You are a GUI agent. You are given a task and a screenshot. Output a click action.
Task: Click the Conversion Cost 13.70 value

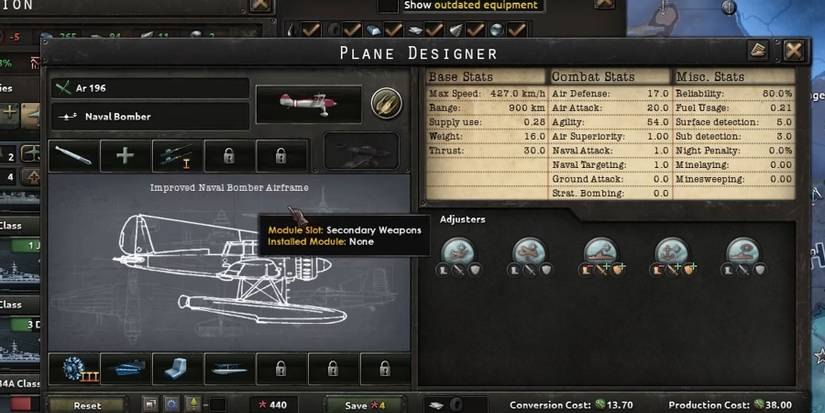click(x=619, y=405)
